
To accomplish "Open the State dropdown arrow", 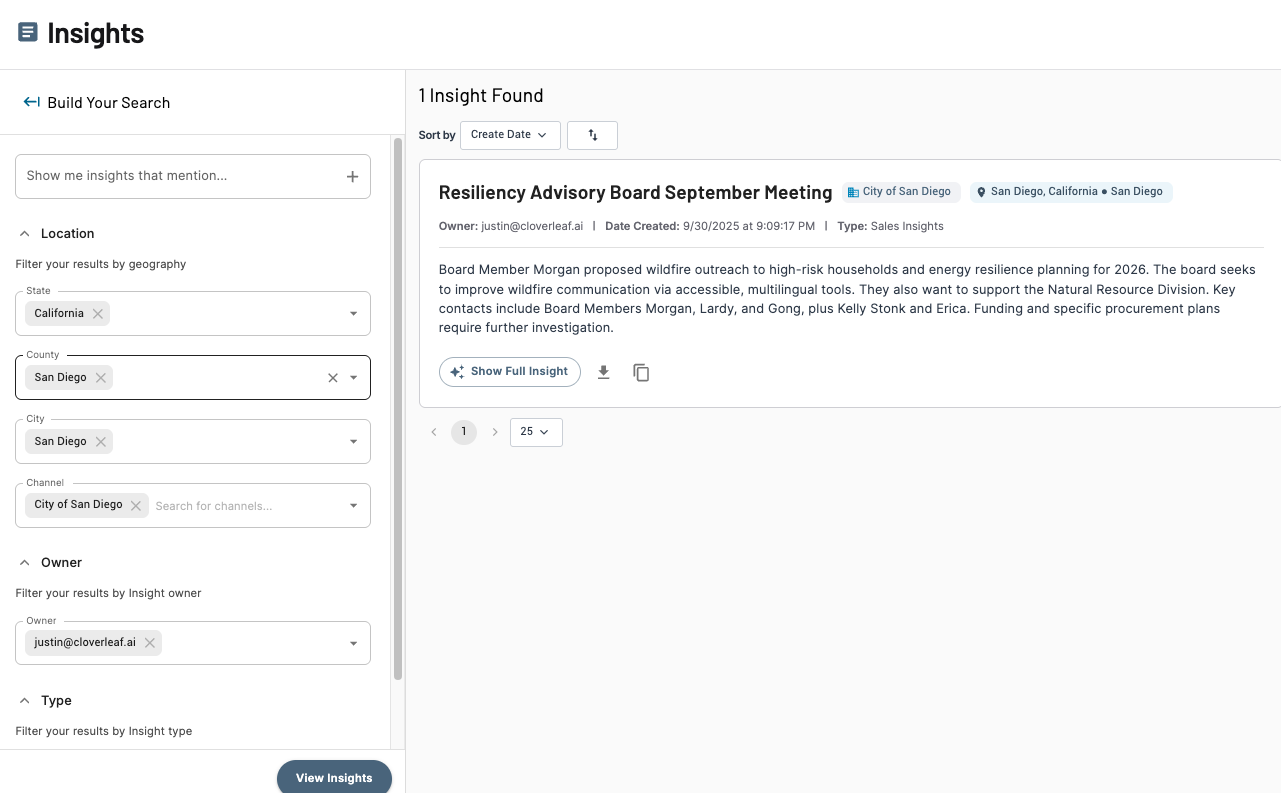I will coord(353,314).
